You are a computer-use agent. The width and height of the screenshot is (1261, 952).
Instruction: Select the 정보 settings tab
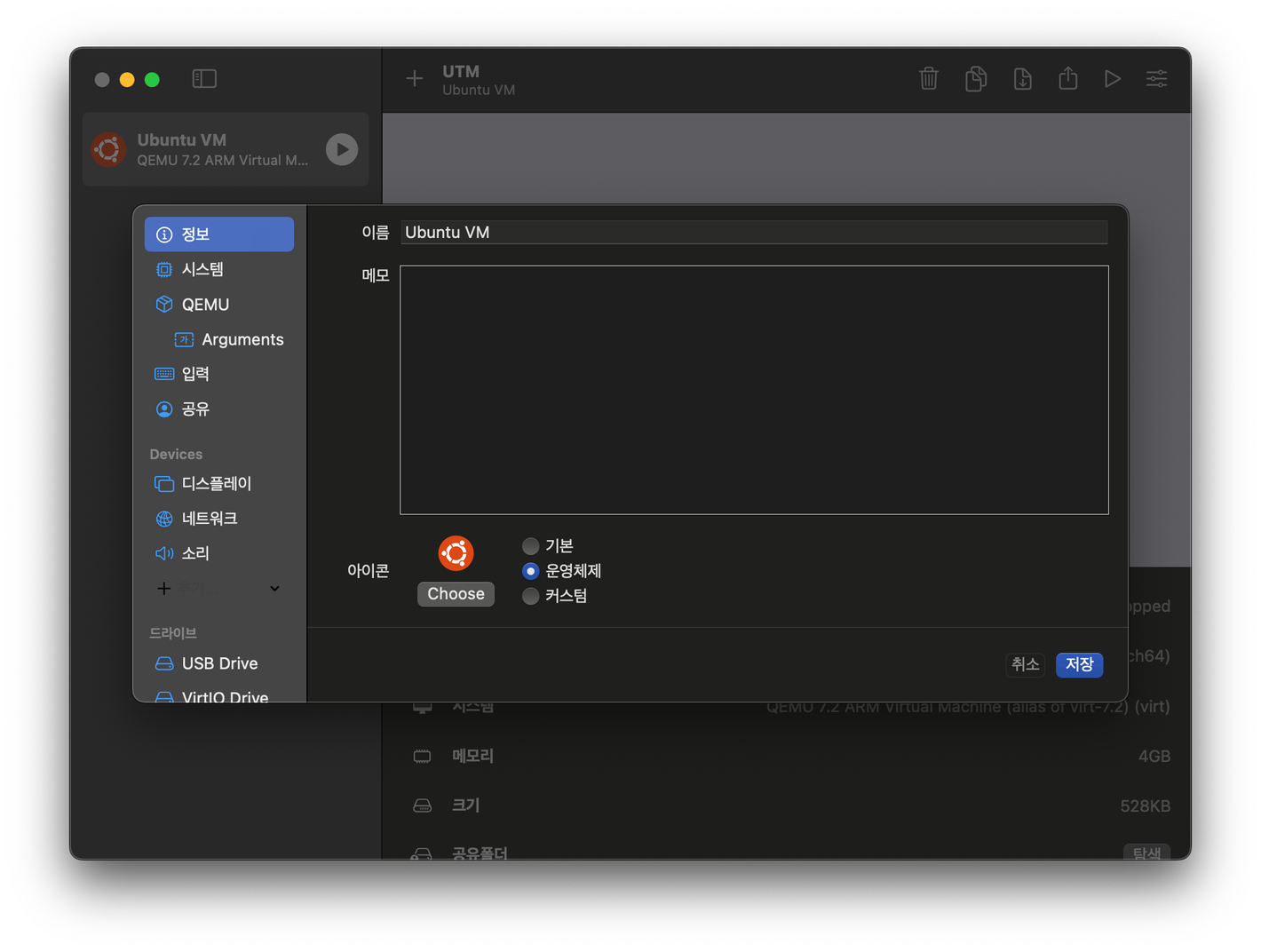[x=219, y=234]
